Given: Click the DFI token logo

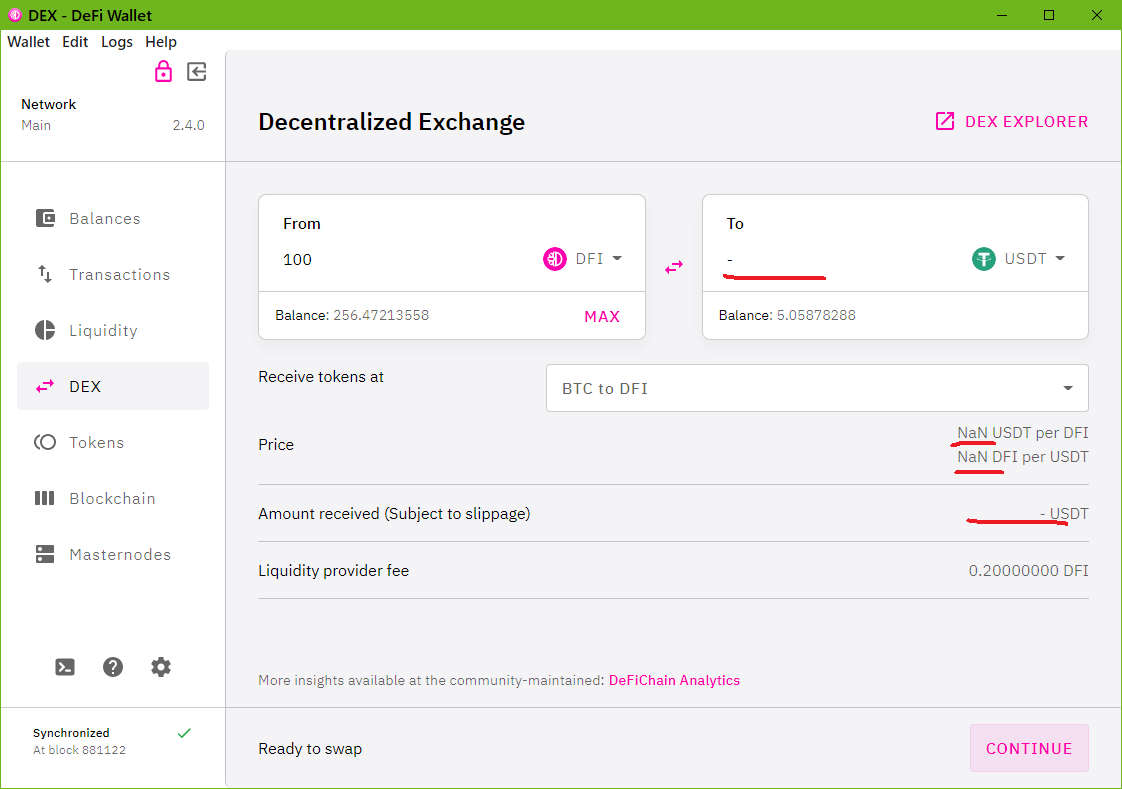Looking at the screenshot, I should coord(555,258).
